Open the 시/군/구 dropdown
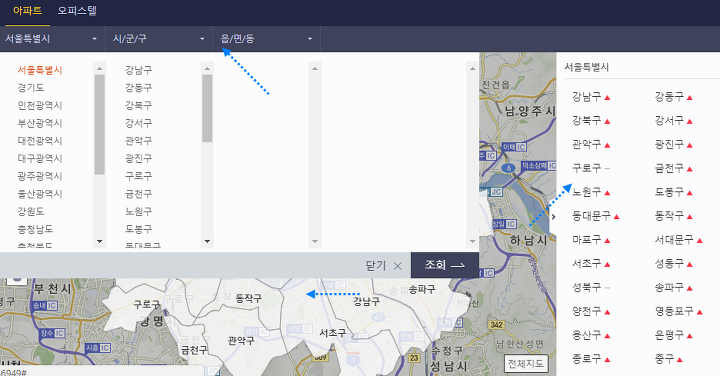Image resolution: width=720 pixels, height=376 pixels. click(x=158, y=39)
